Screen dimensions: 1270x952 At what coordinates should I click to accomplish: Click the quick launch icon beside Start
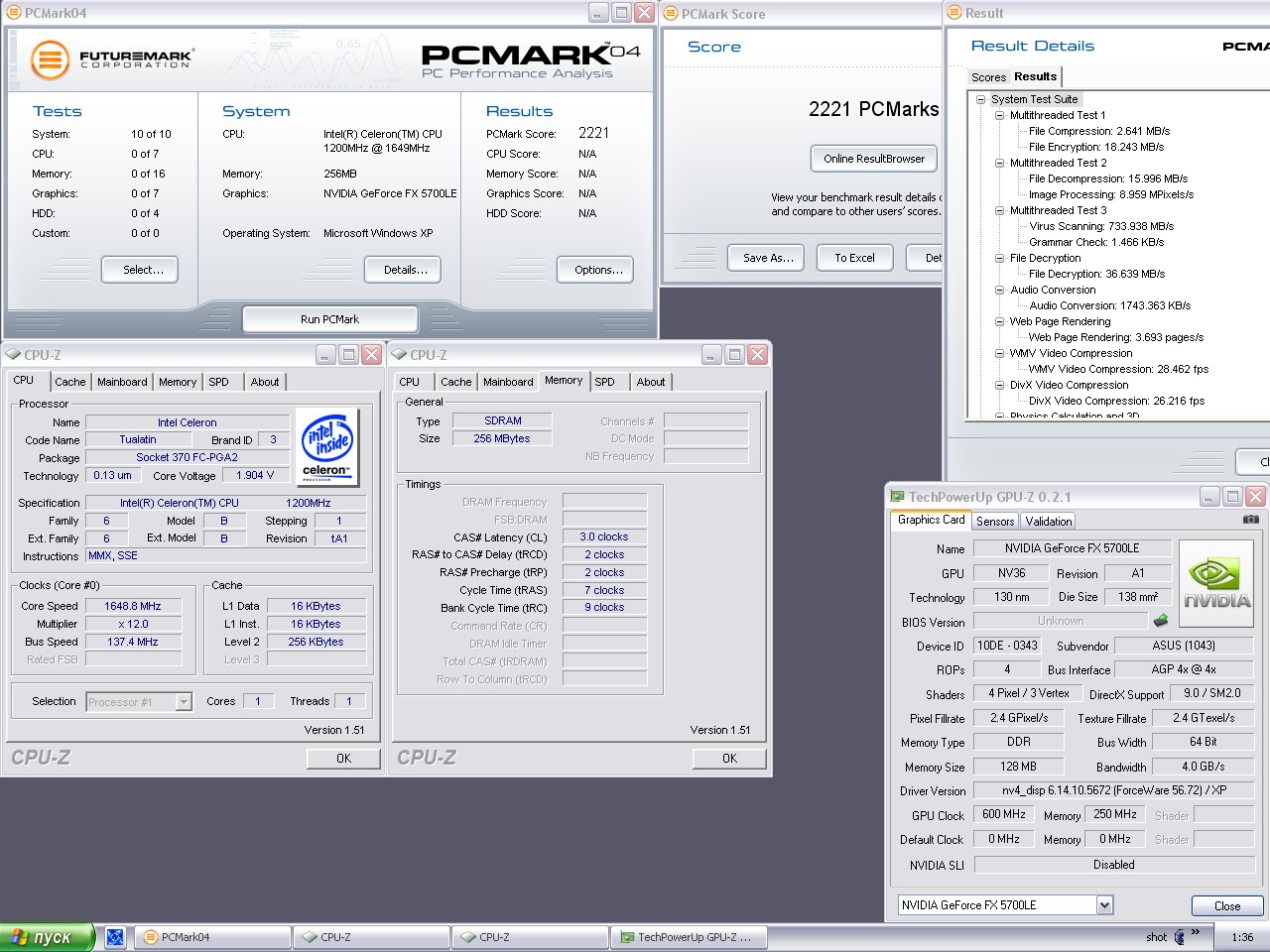click(115, 937)
